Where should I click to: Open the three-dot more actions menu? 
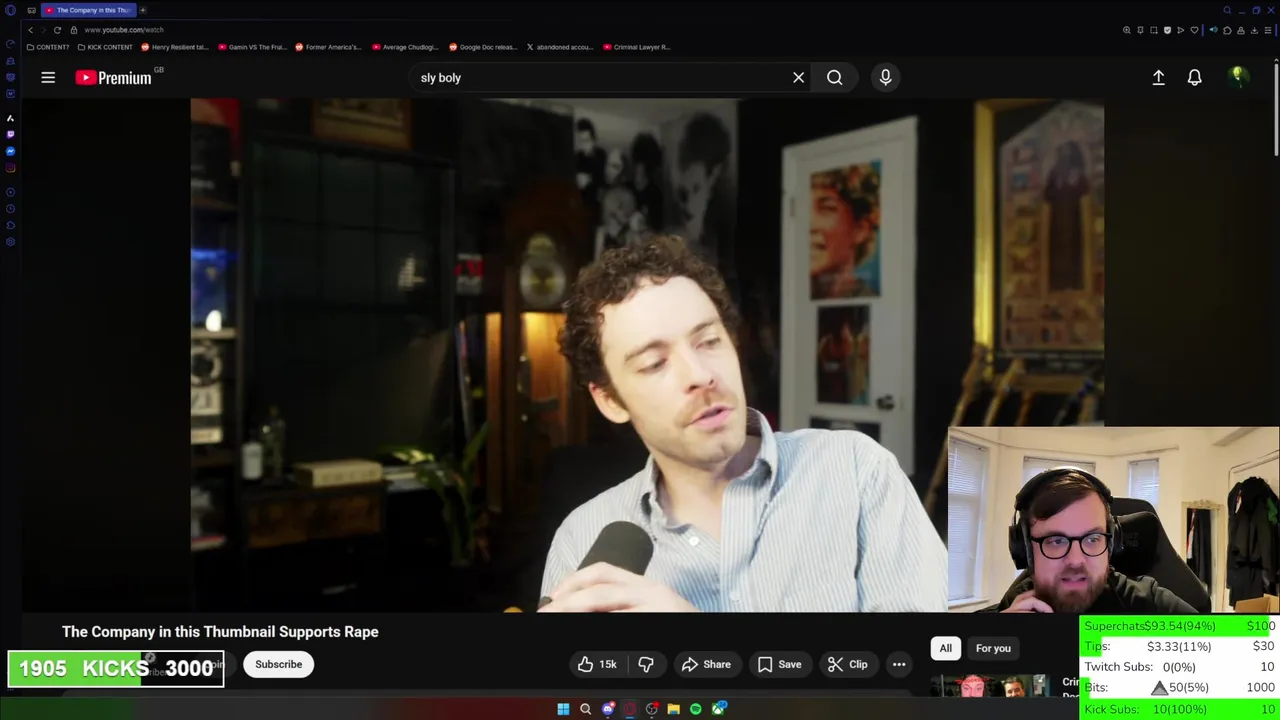(899, 664)
